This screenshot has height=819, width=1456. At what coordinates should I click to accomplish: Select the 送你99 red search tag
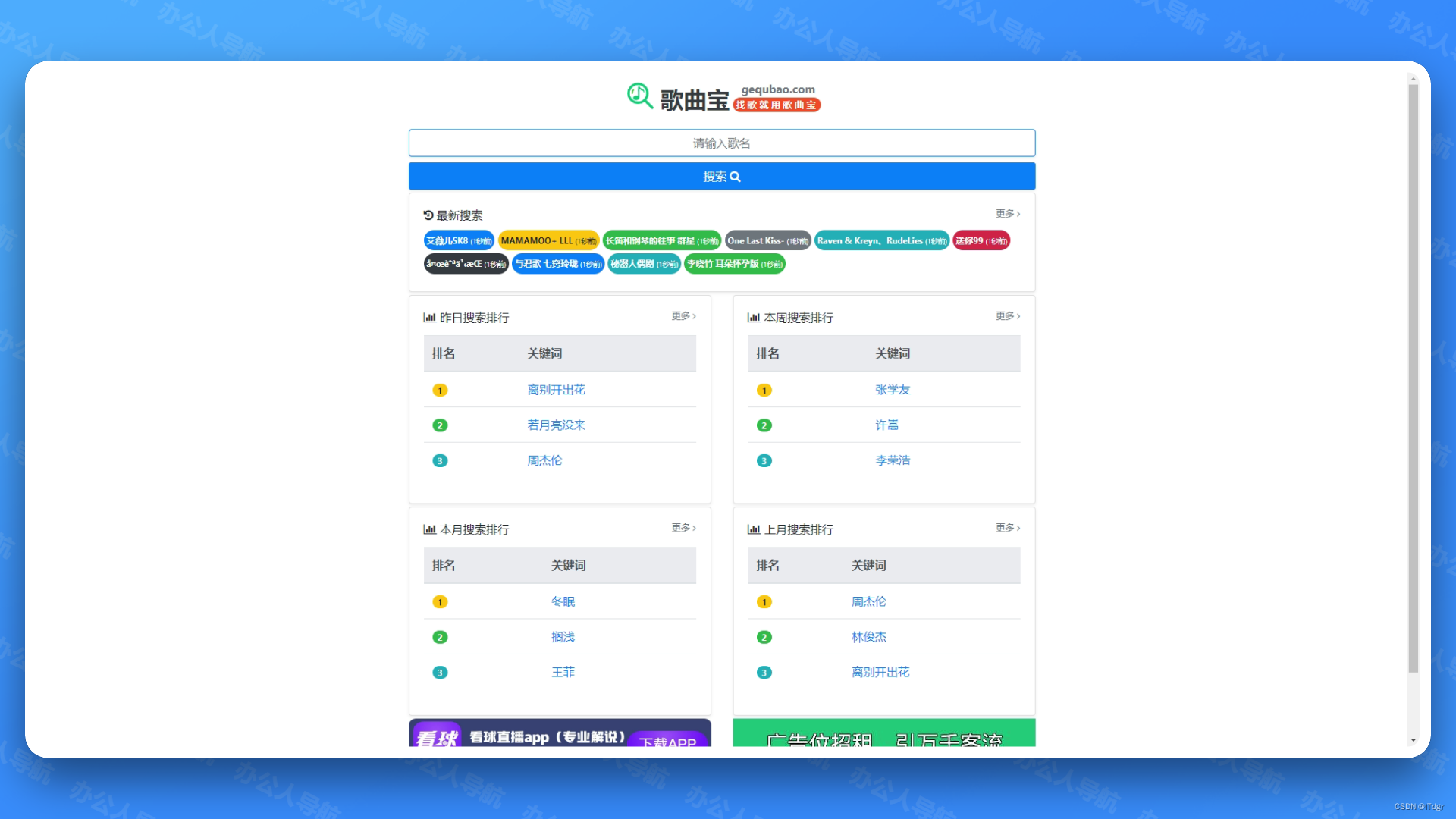click(x=981, y=241)
